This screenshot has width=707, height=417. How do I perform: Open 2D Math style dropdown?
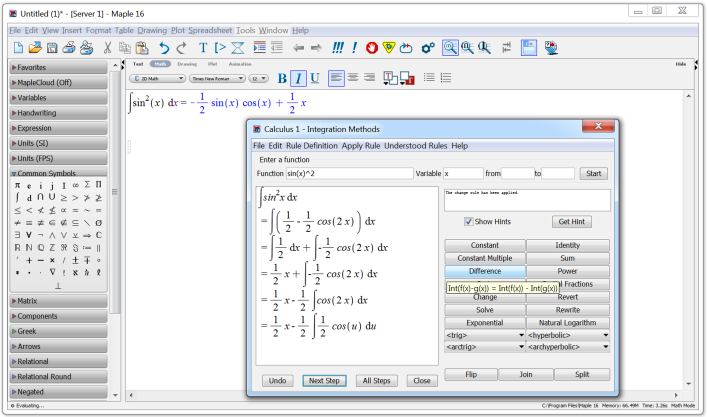158,78
